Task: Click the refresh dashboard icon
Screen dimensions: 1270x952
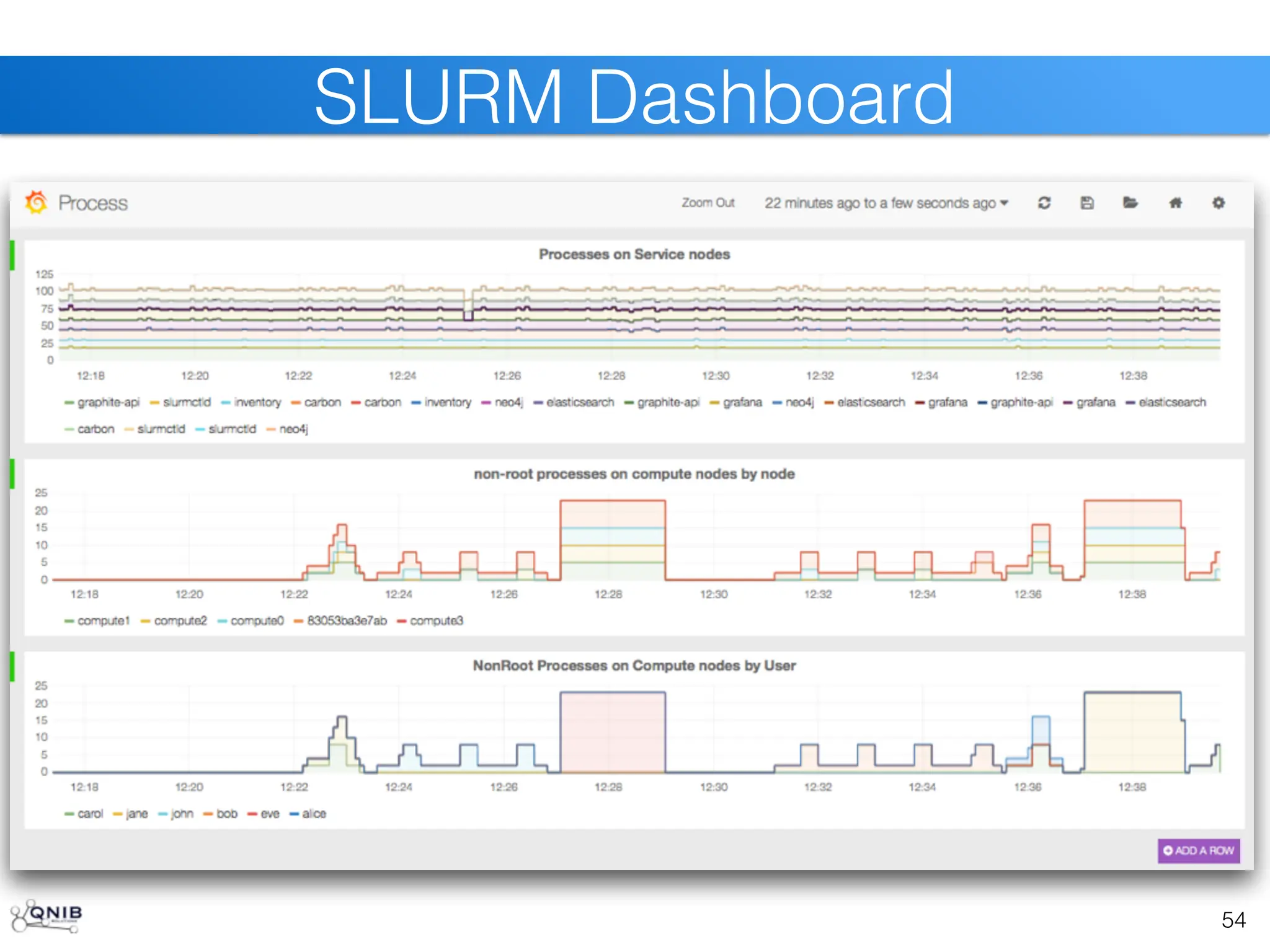Action: point(1044,203)
